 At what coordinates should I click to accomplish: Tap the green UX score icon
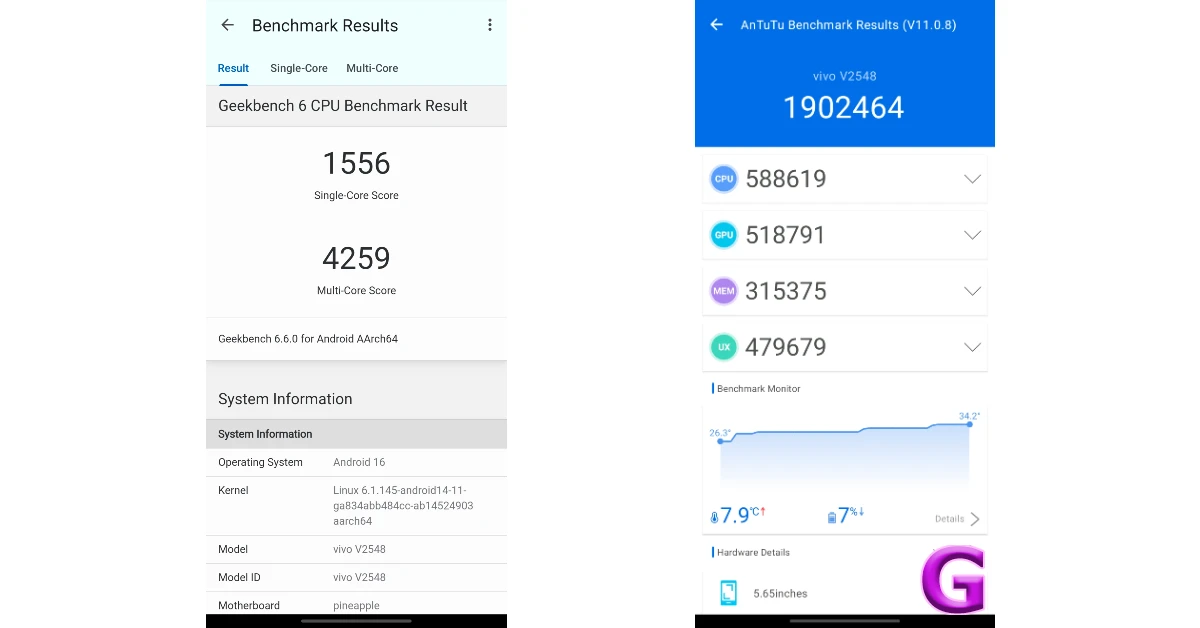click(724, 347)
